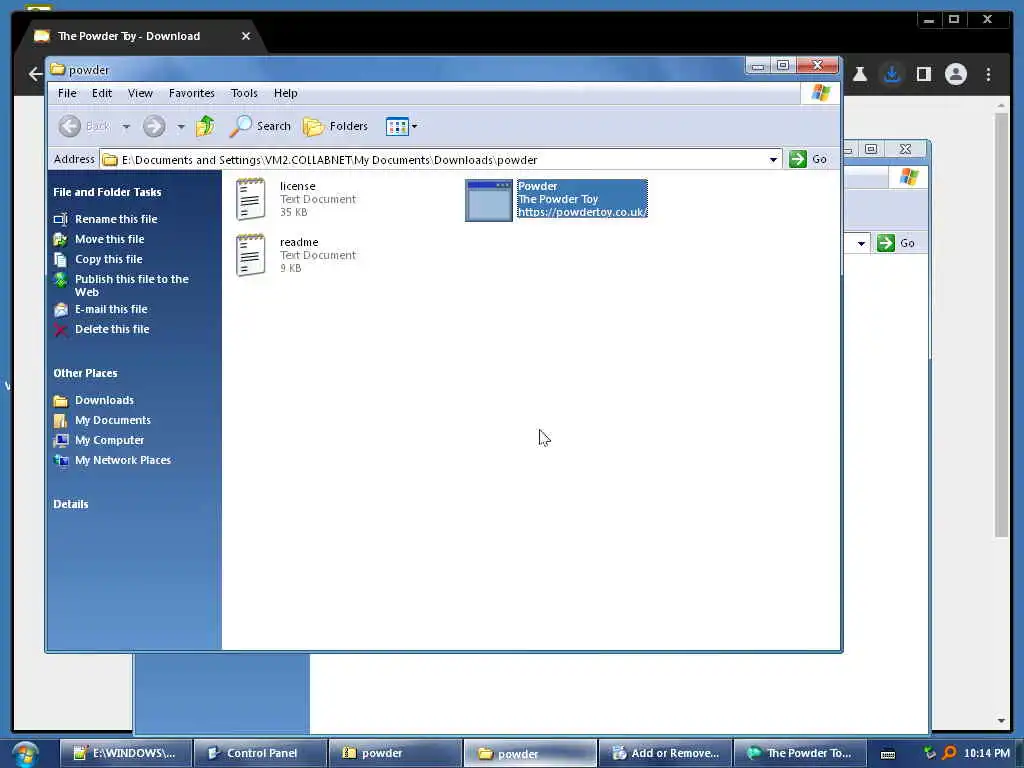This screenshot has width=1024, height=768.
Task: Open Chrome profile avatar
Action: click(x=955, y=74)
